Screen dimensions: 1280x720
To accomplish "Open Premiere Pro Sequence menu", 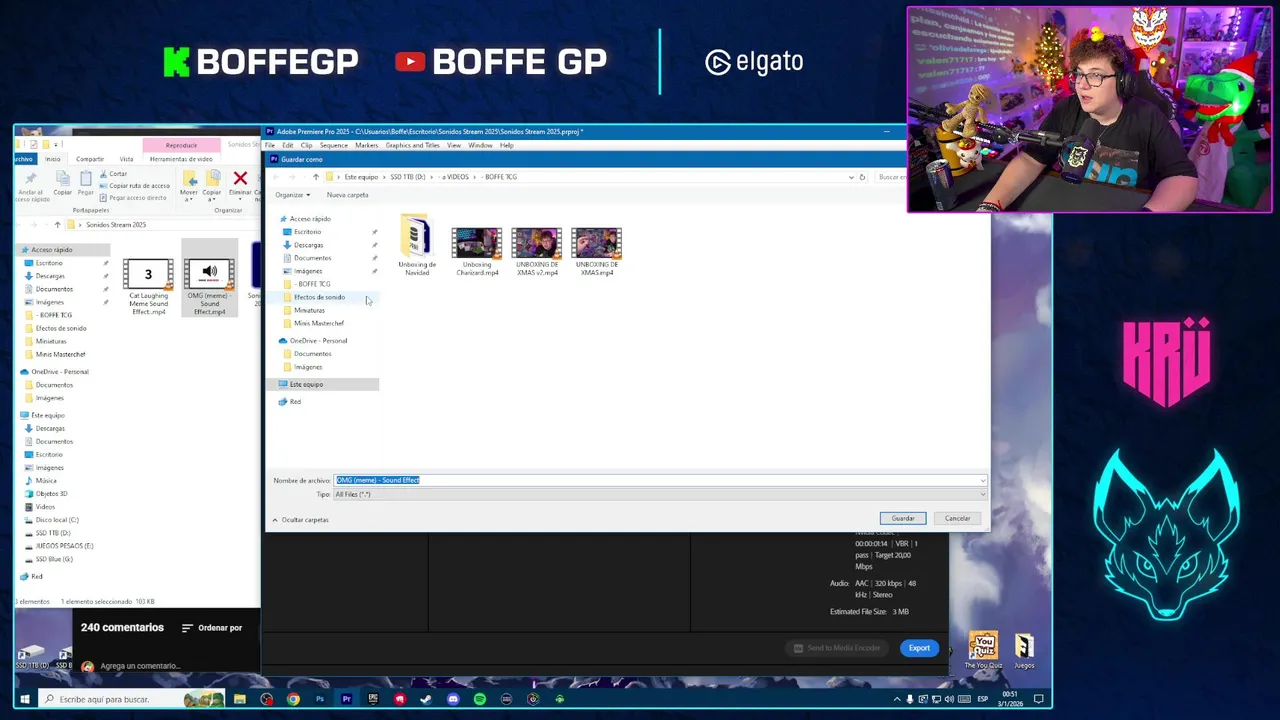I will [333, 146].
